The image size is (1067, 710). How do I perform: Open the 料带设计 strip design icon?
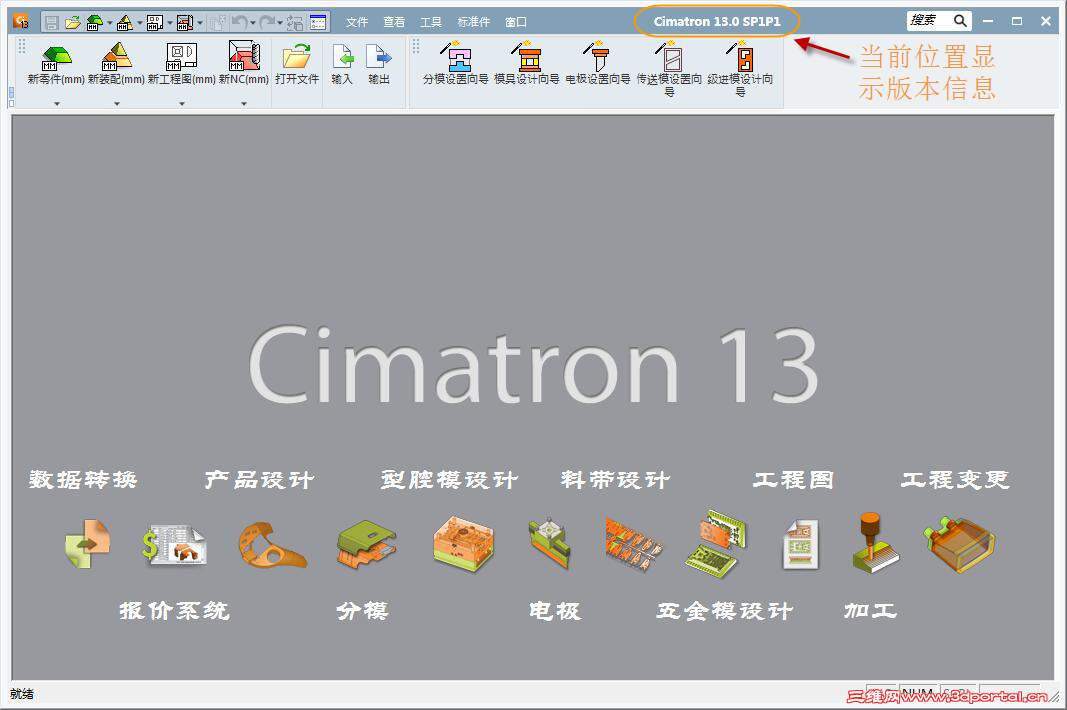coord(633,543)
